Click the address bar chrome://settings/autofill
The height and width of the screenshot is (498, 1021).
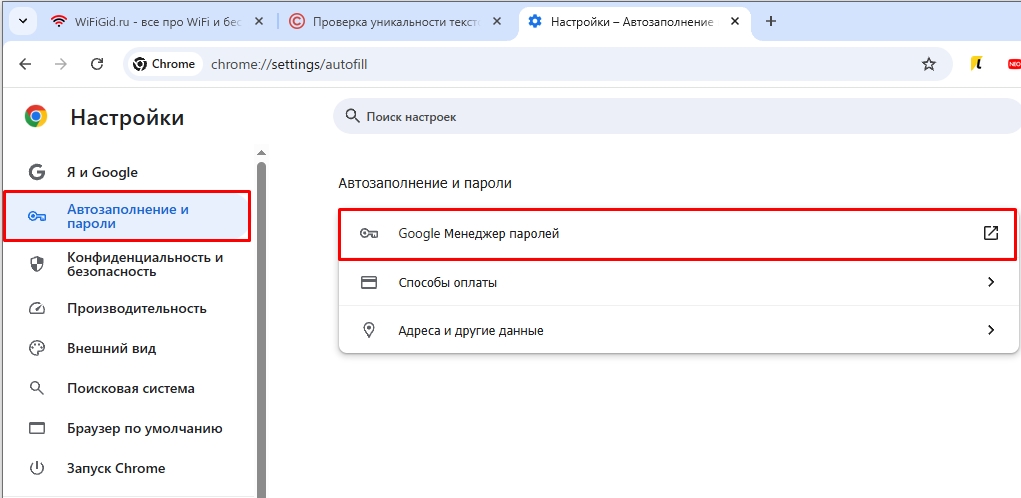pyautogui.click(x=289, y=64)
